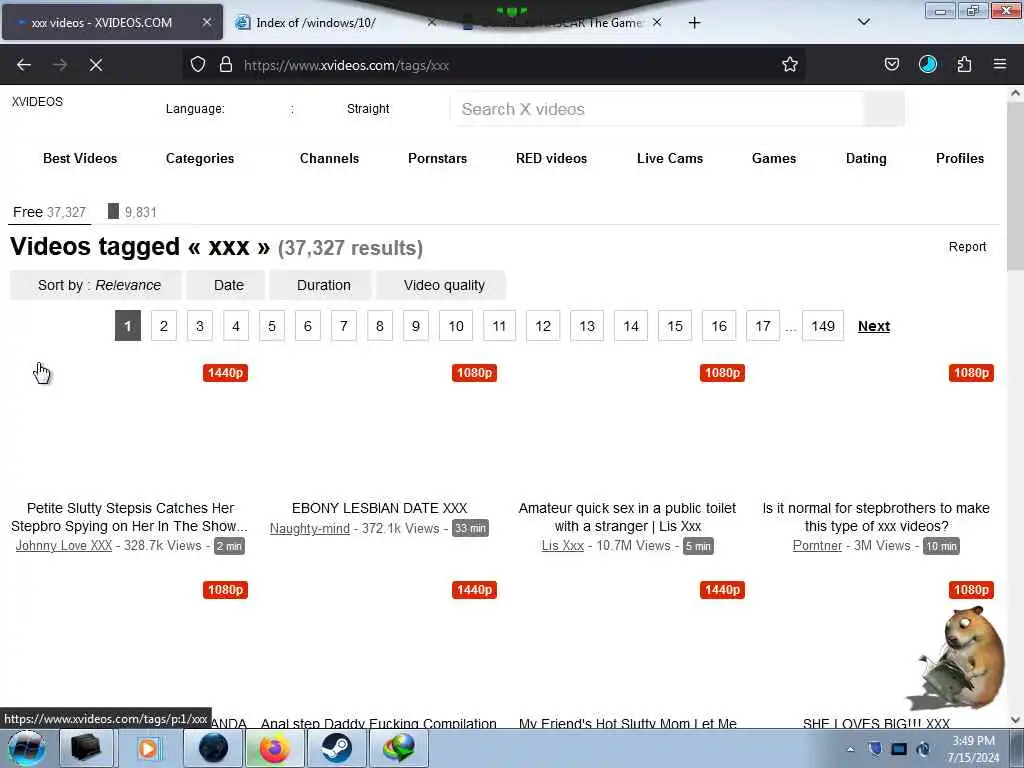
Task: Open the Firefox hamburger application menu
Action: click(1000, 65)
